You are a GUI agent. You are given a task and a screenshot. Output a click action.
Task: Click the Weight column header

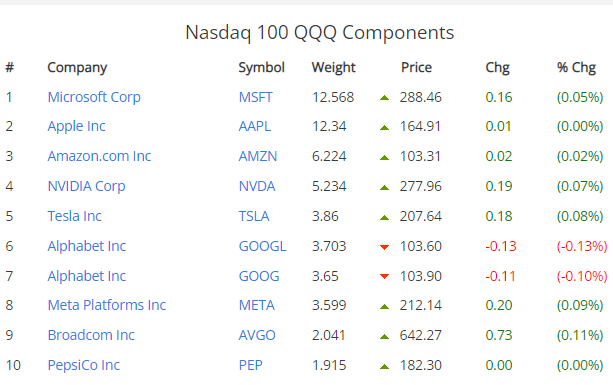coord(333,68)
